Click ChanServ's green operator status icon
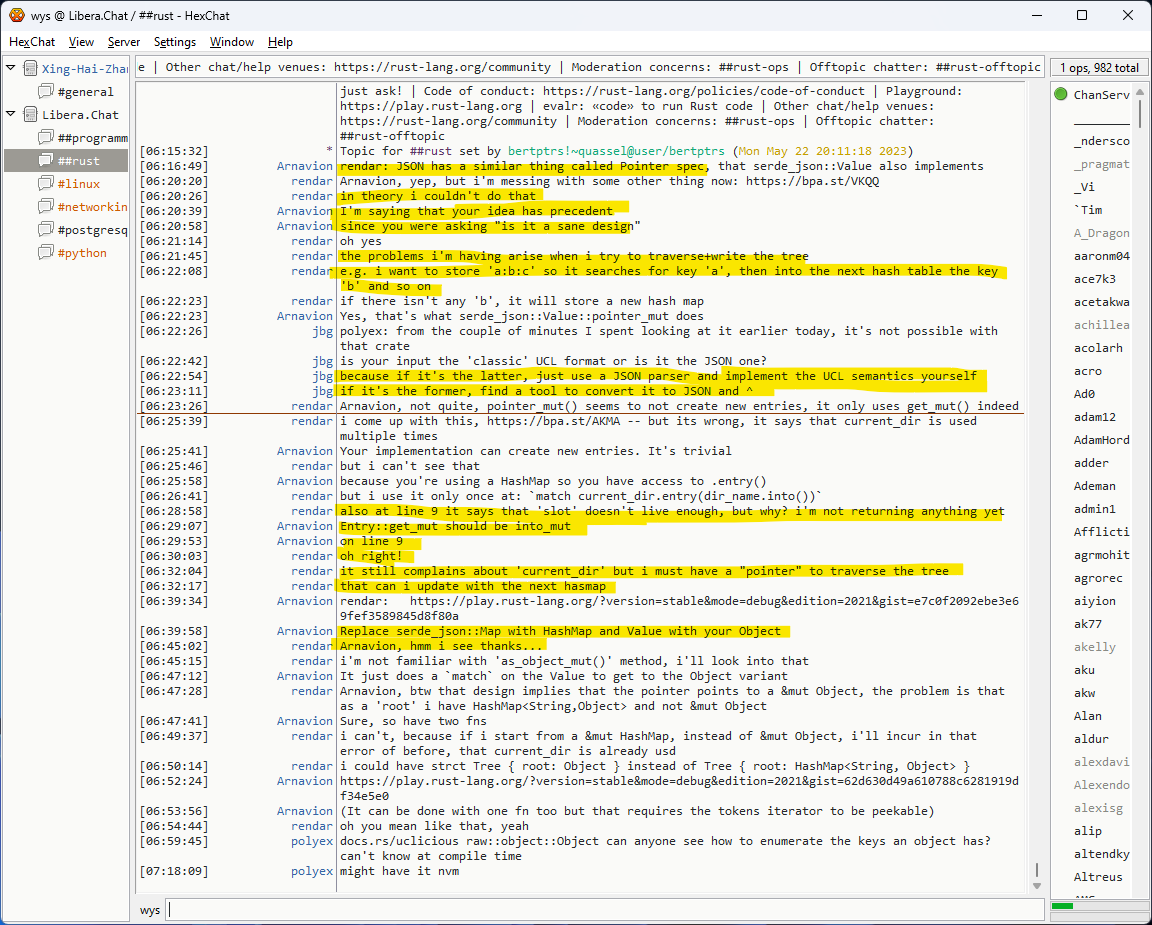 (x=1061, y=95)
